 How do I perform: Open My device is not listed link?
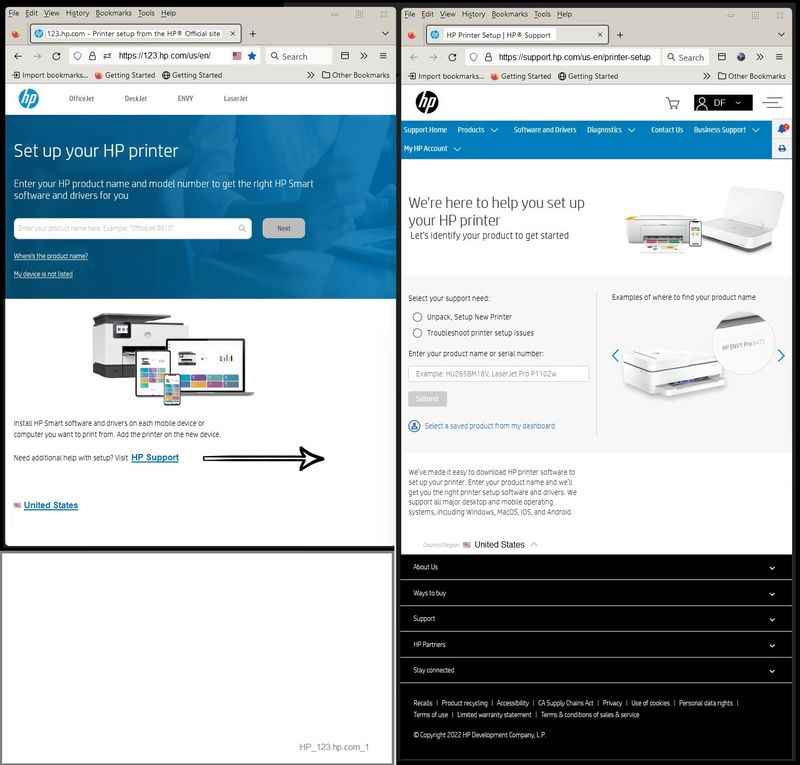coord(43,274)
